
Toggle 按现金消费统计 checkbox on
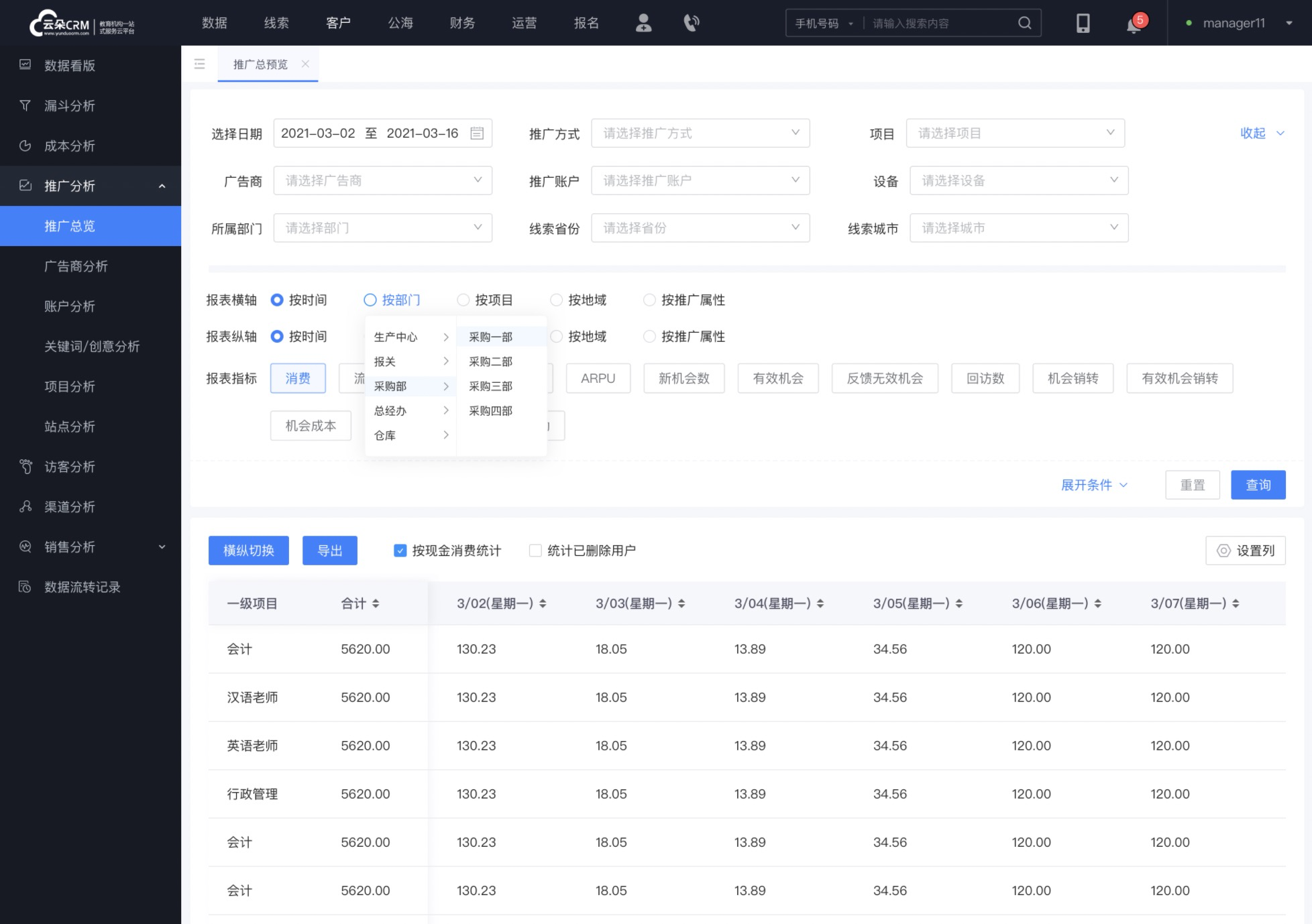tap(400, 551)
